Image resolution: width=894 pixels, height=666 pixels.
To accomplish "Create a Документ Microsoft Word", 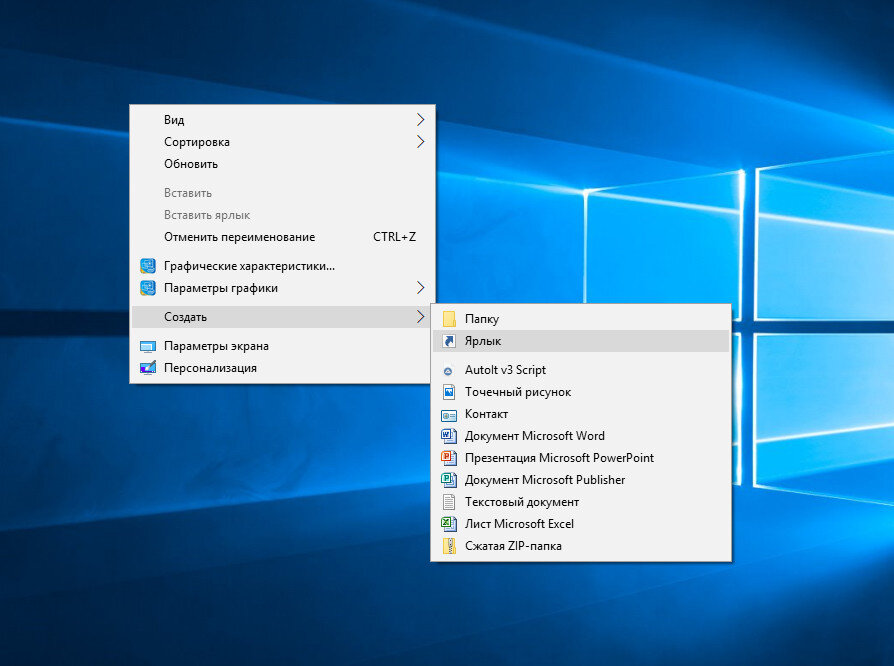I will click(581, 436).
